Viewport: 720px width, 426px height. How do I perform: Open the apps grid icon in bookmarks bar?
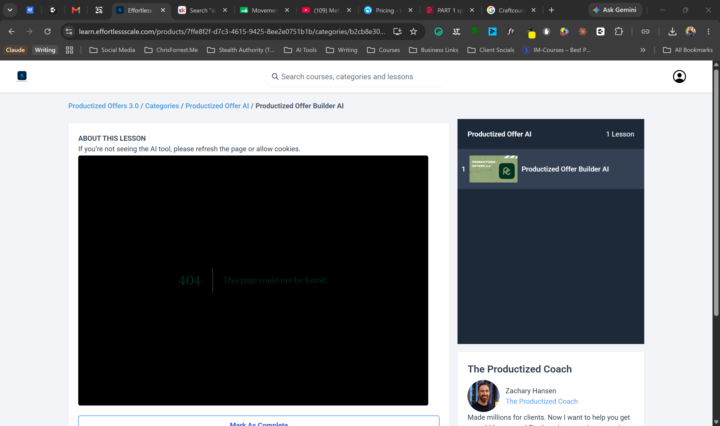pyautogui.click(x=69, y=50)
